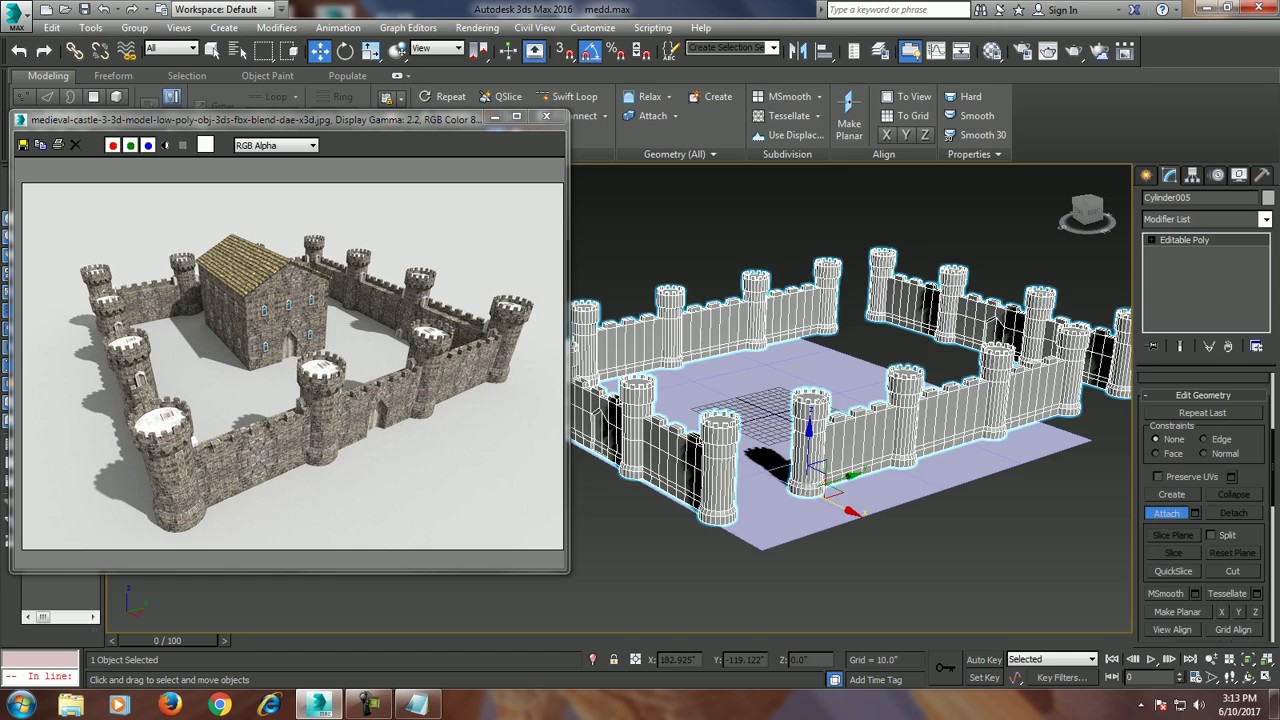Open the Curve Editor toolbar icon

click(x=936, y=51)
